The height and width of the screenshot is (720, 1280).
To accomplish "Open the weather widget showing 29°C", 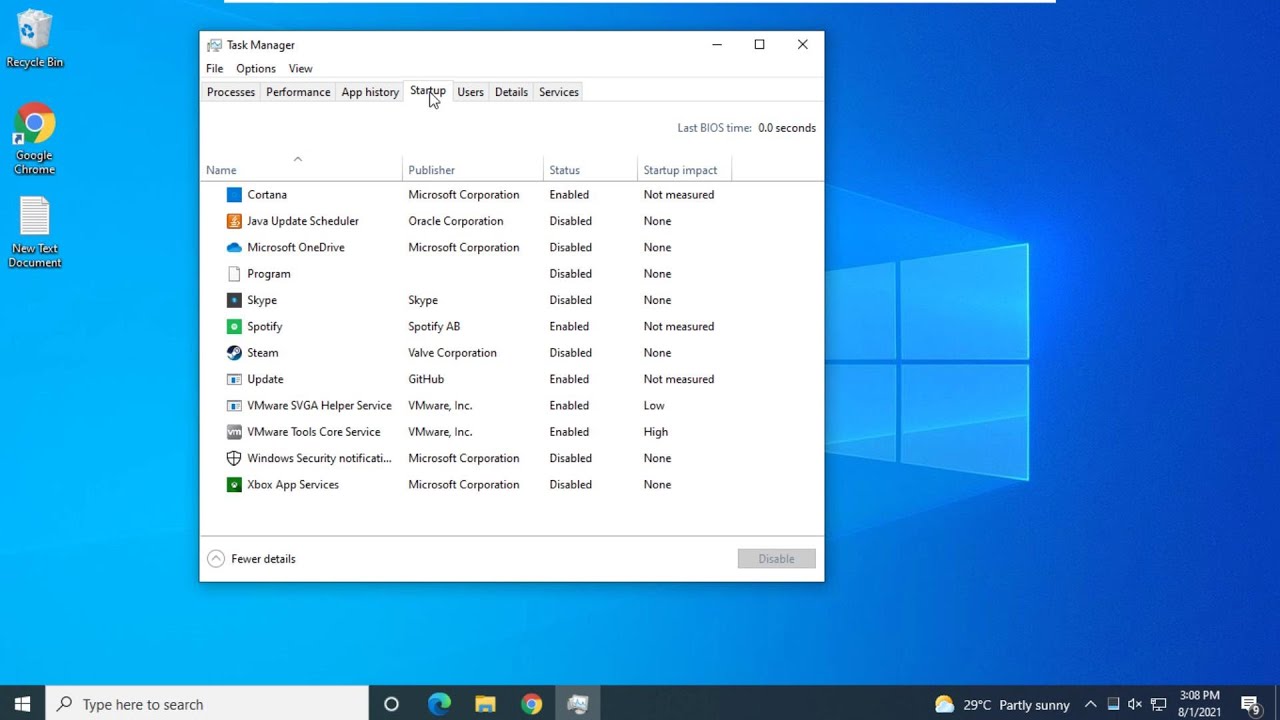I will pyautogui.click(x=1001, y=704).
